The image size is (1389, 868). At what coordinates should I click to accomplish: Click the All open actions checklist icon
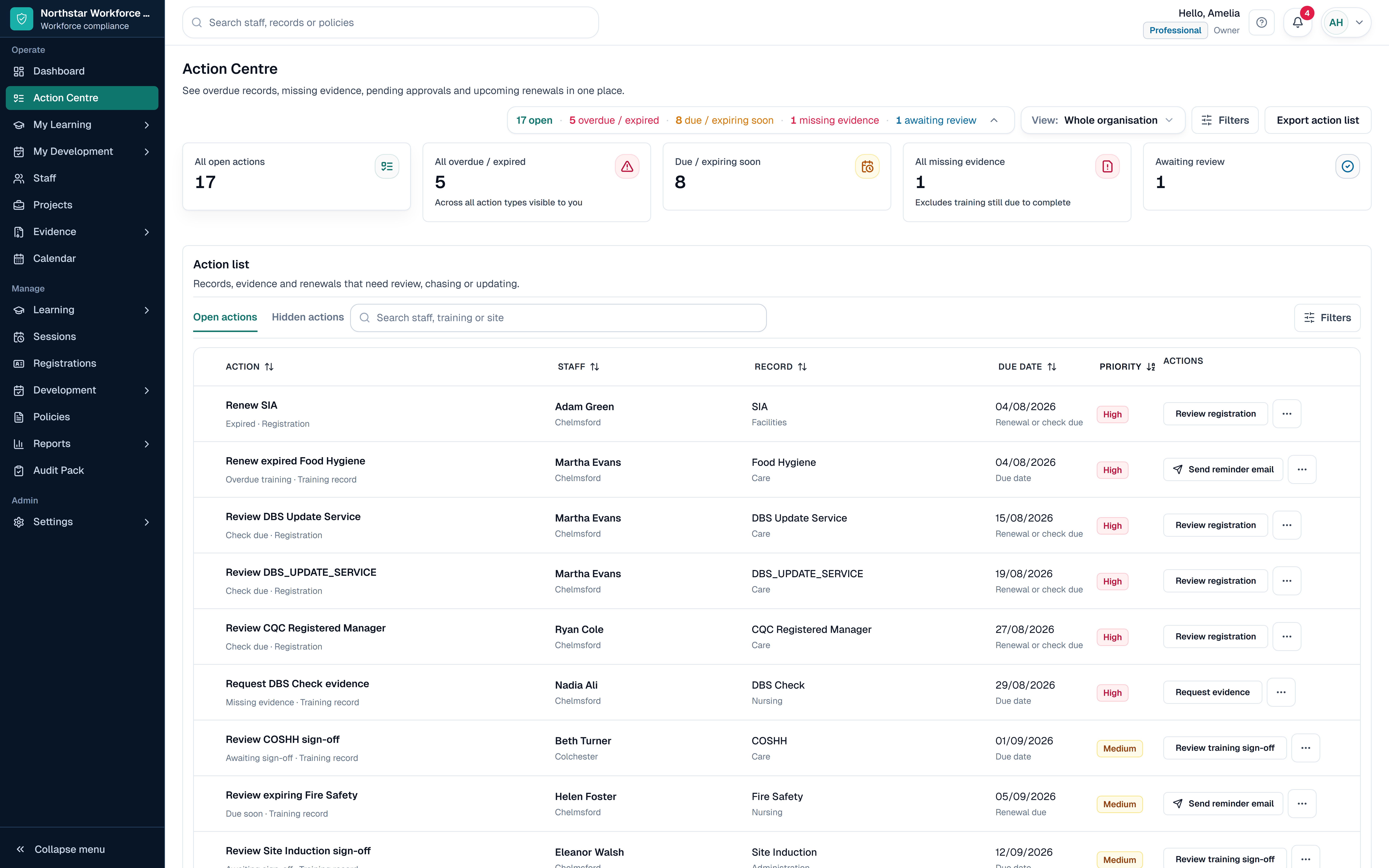click(x=387, y=167)
